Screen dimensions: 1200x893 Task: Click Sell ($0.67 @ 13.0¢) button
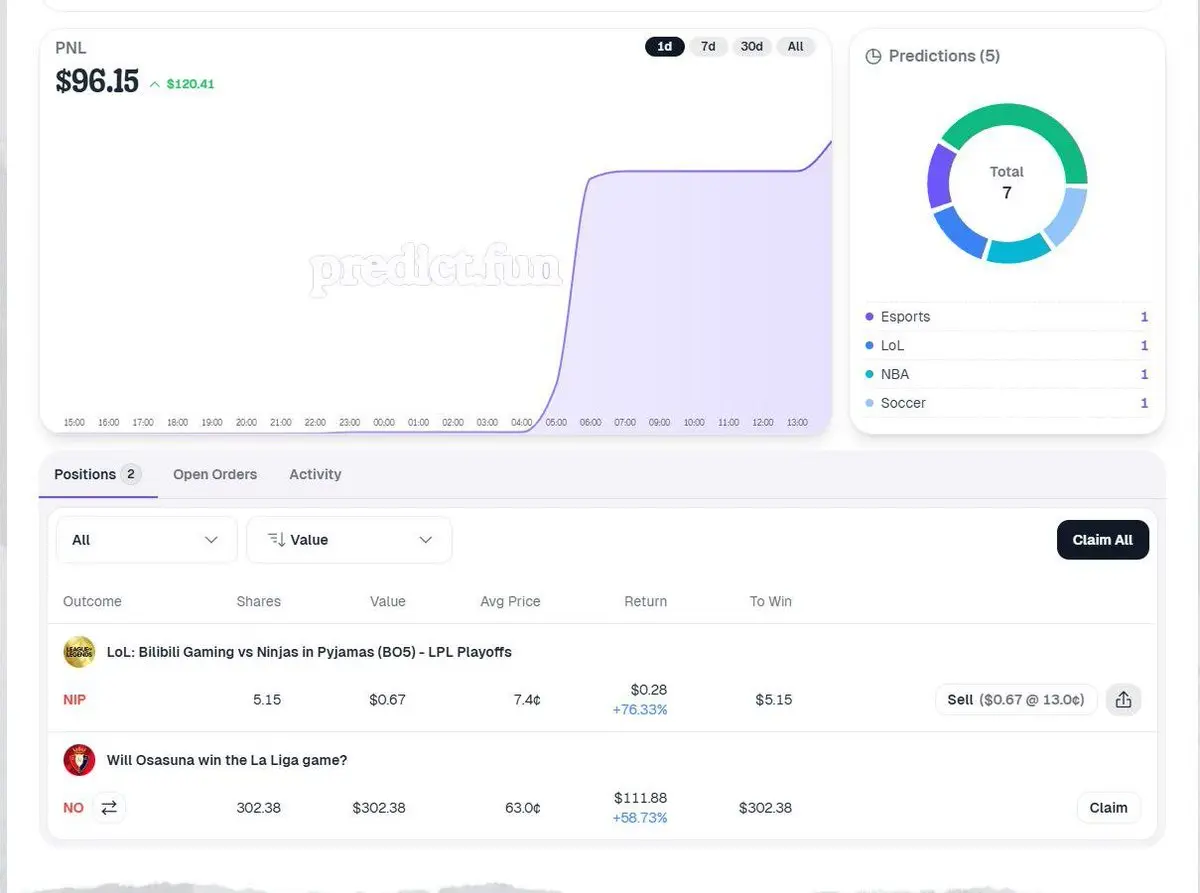coord(1016,700)
